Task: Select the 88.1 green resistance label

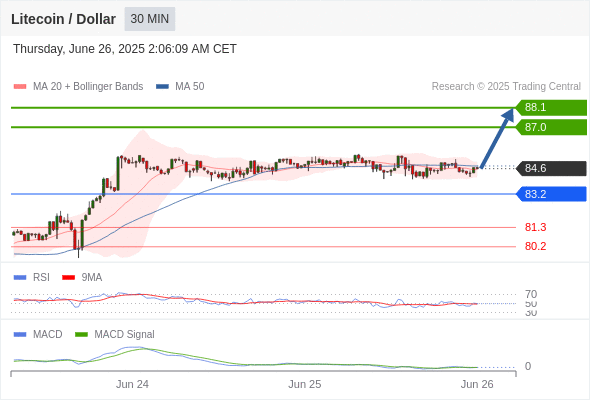Action: point(552,108)
